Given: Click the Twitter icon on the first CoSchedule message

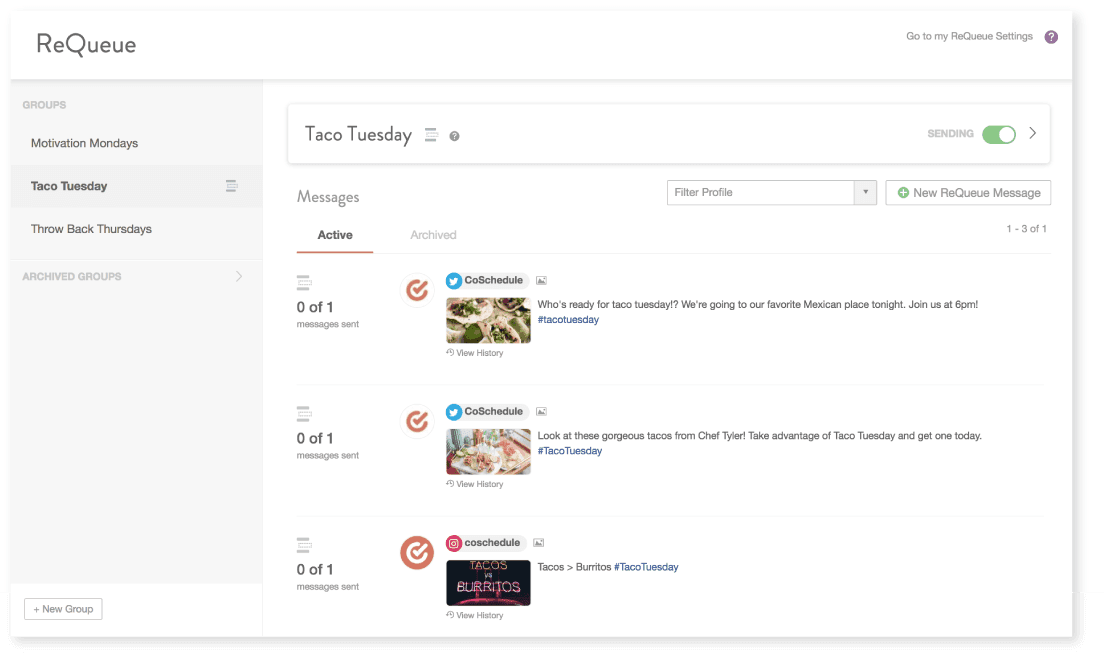Looking at the screenshot, I should tap(455, 280).
